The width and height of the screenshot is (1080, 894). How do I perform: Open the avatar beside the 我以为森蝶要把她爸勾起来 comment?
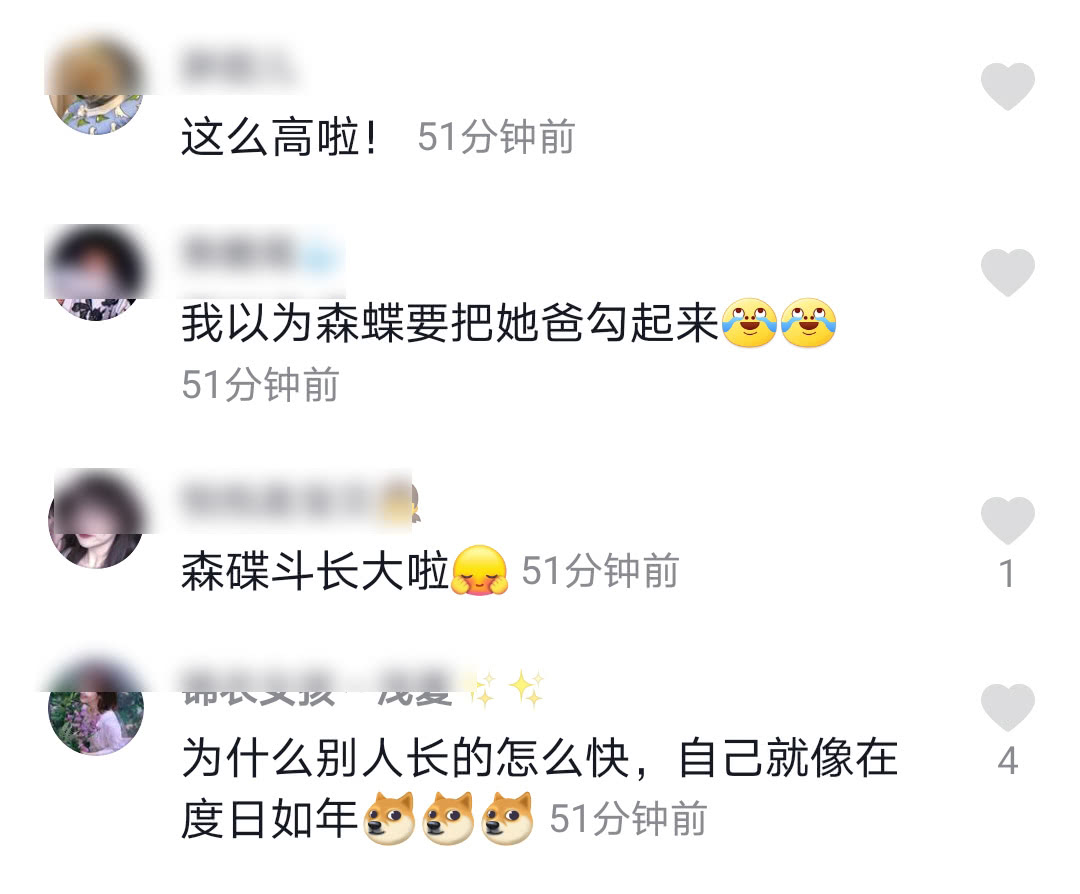coord(95,273)
